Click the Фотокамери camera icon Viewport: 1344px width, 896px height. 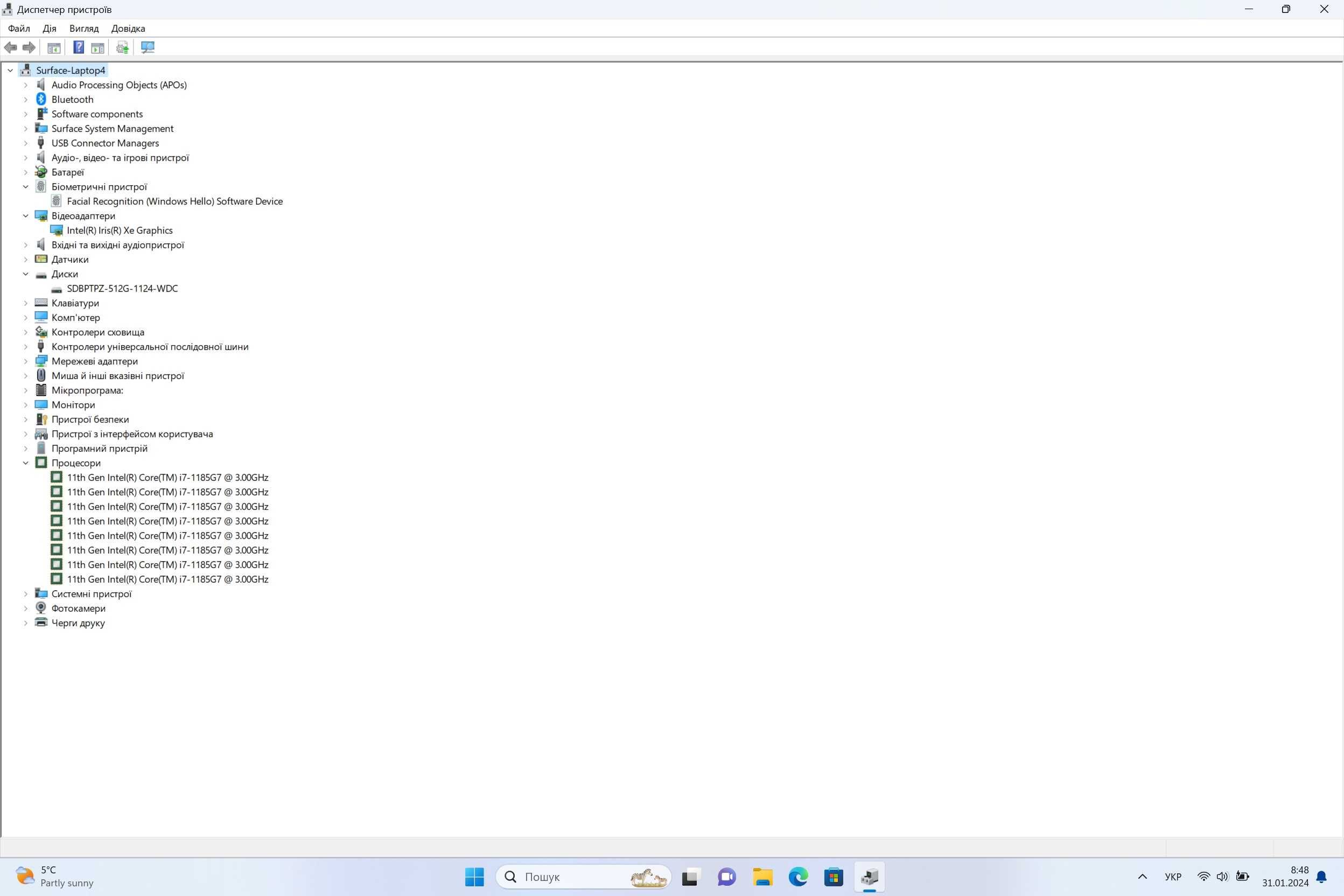pos(40,608)
